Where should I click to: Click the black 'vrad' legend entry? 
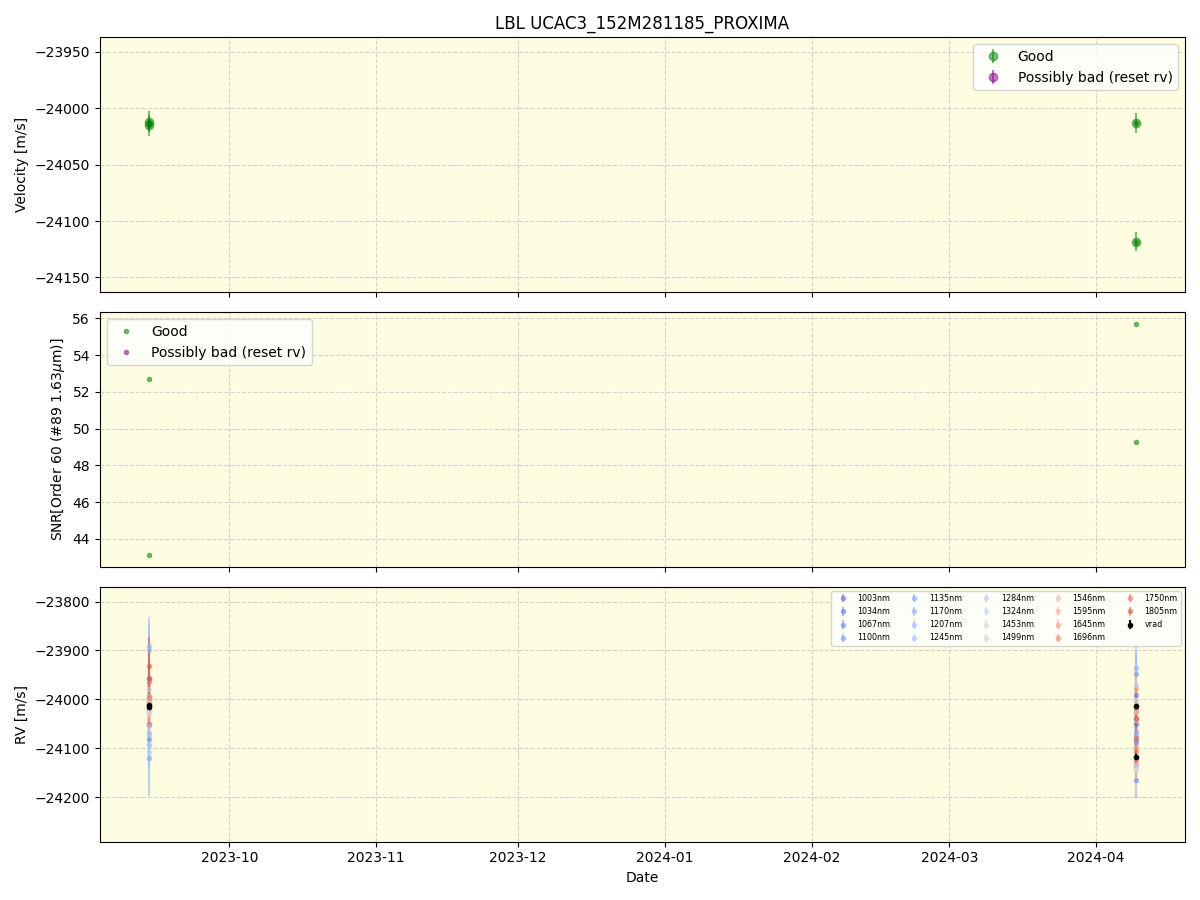(x=1145, y=624)
